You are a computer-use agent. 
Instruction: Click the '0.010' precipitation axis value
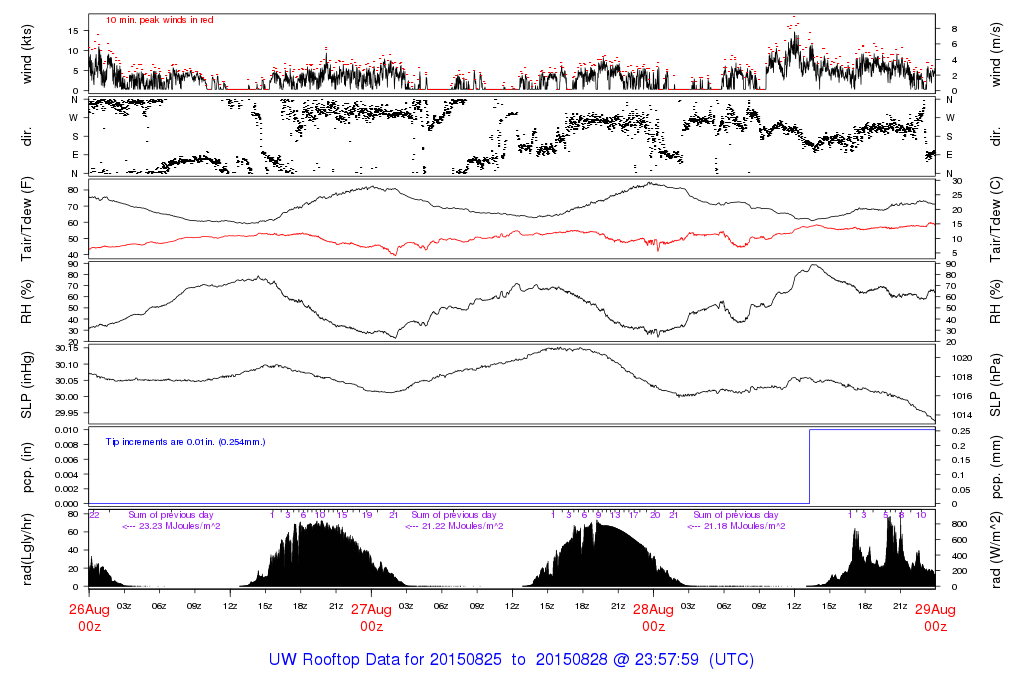pos(67,430)
